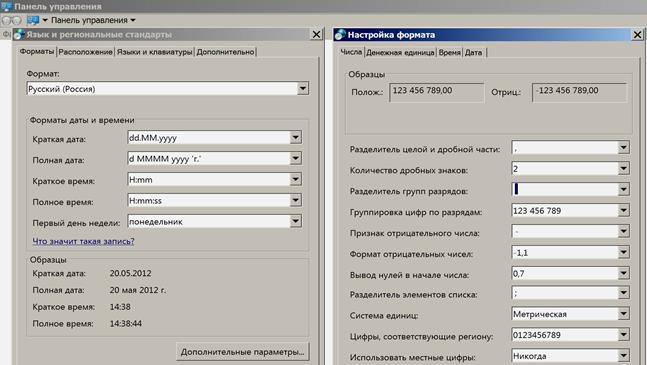The height and width of the screenshot is (365, 647).
Task: Click the Дополнительные параметры button
Action: coord(243,352)
